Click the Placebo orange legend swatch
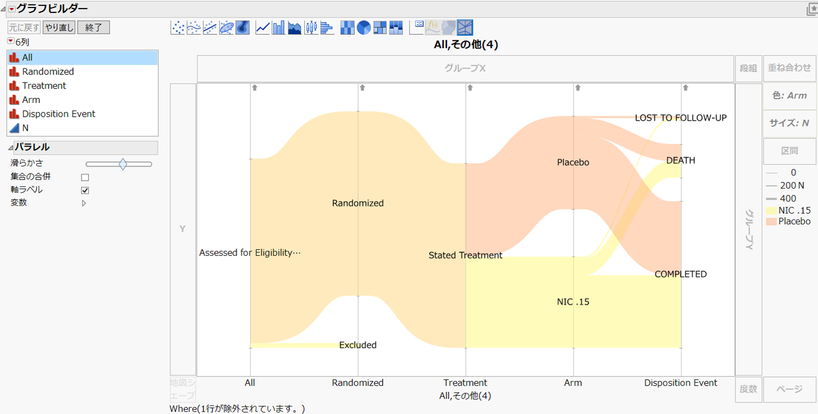This screenshot has width=818, height=414. tap(771, 222)
